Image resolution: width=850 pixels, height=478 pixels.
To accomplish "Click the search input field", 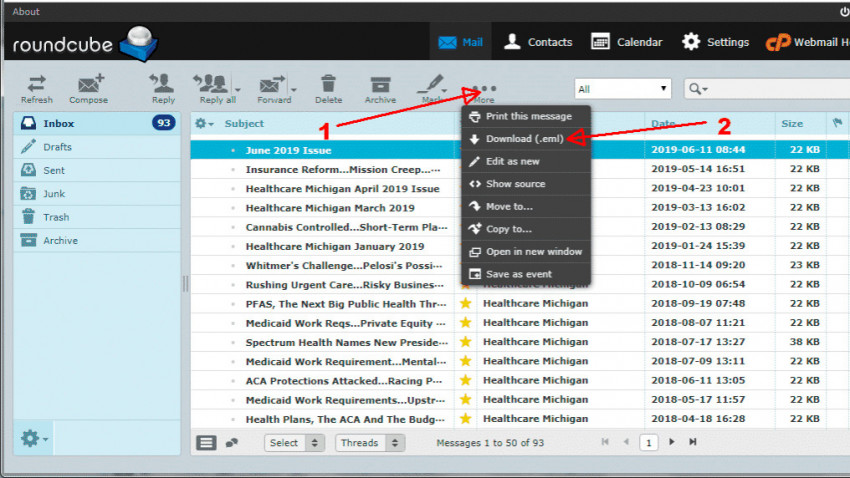I will 781,89.
